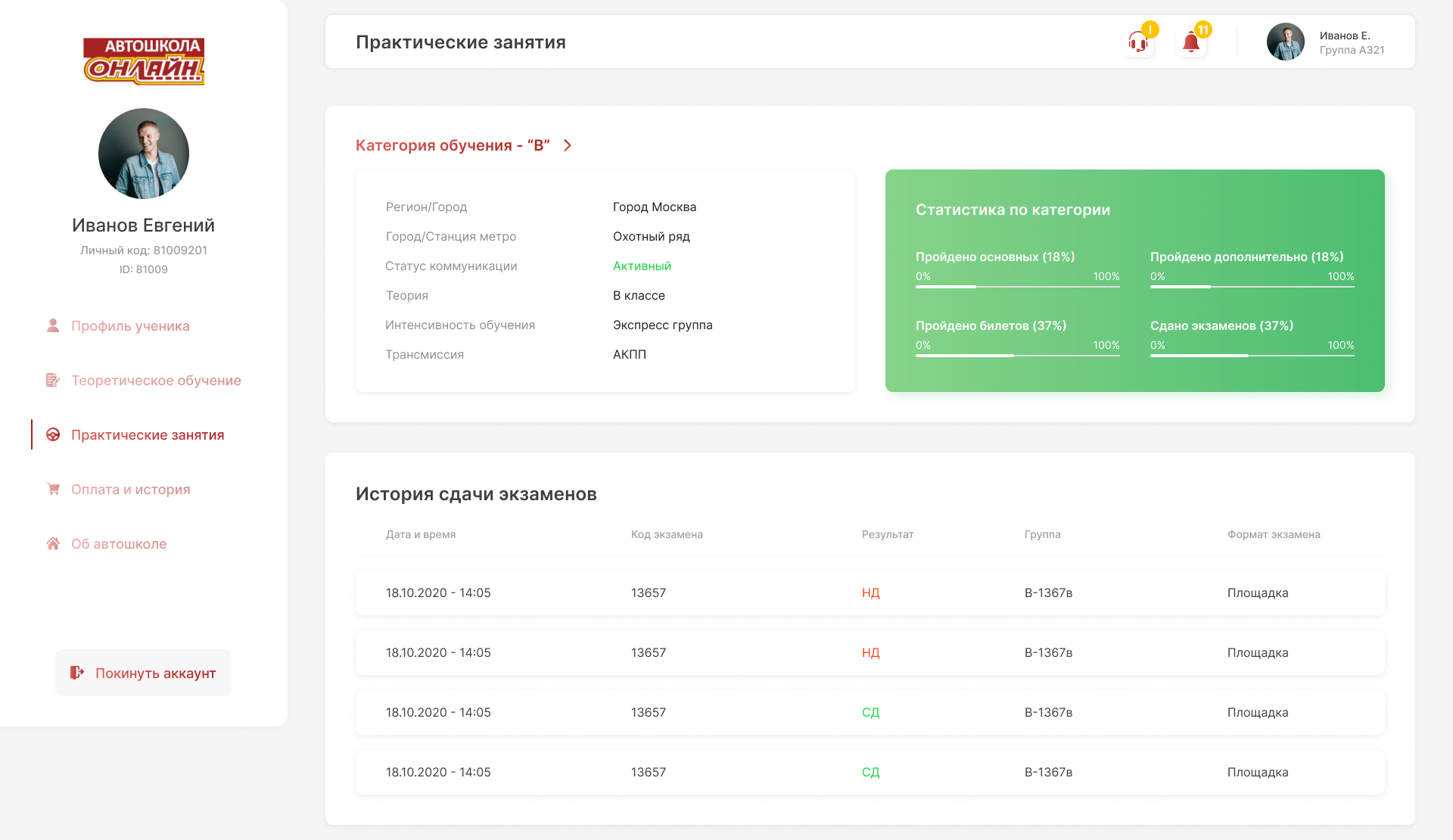Click ID: 81009 text in sidebar
This screenshot has height=840, width=1453.
pyautogui.click(x=144, y=269)
